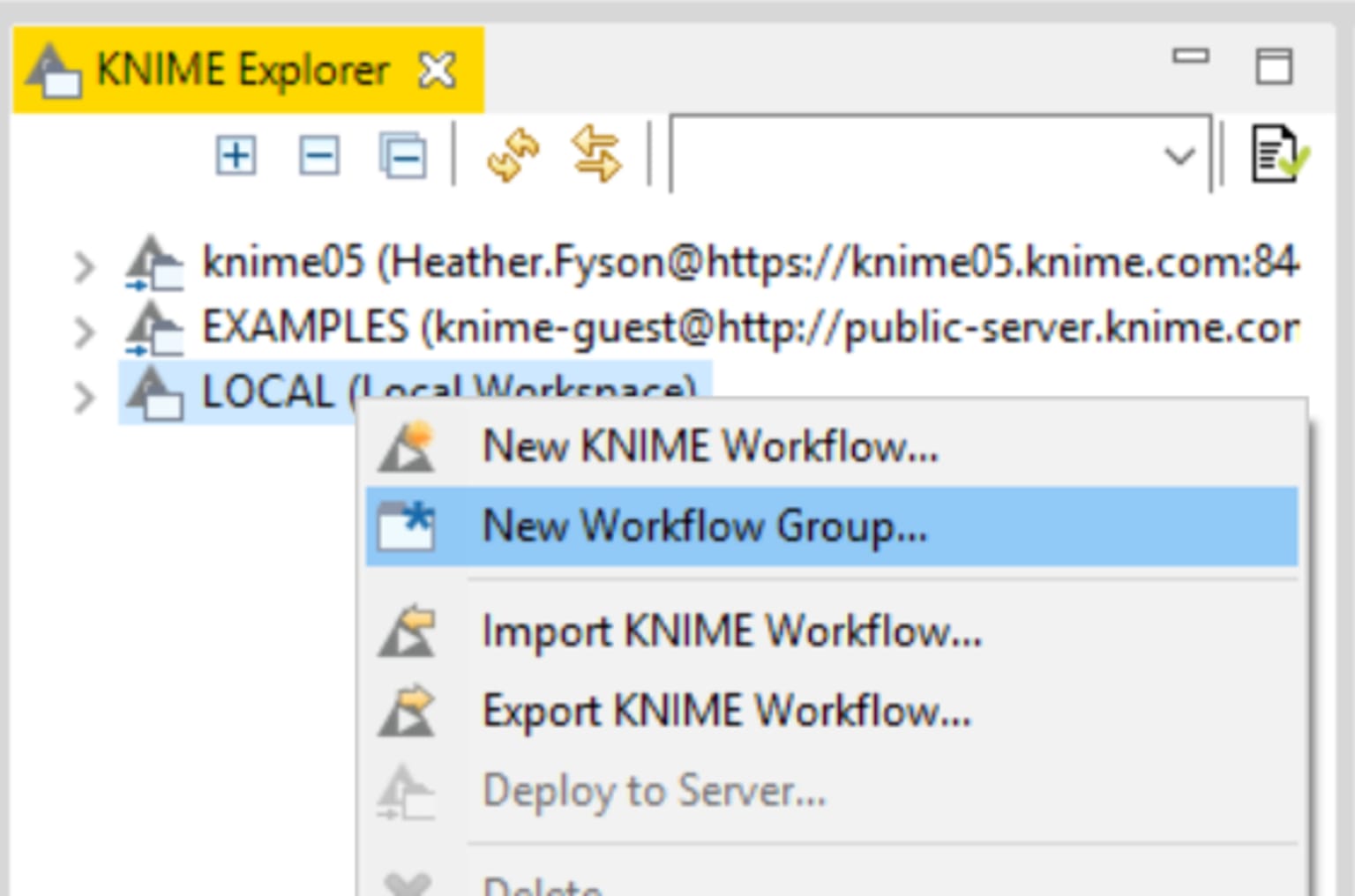This screenshot has height=896, width=1355.
Task: Choose New KNIME Workflow... from context menu
Action: (x=832, y=446)
